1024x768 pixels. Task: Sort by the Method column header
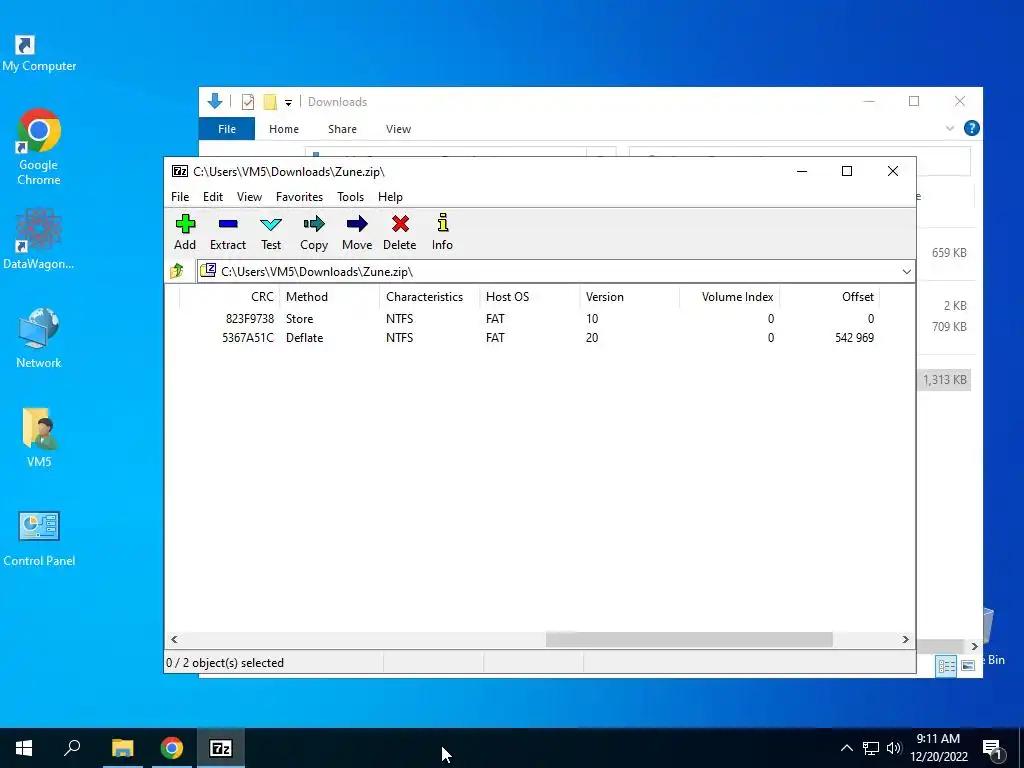click(x=329, y=296)
